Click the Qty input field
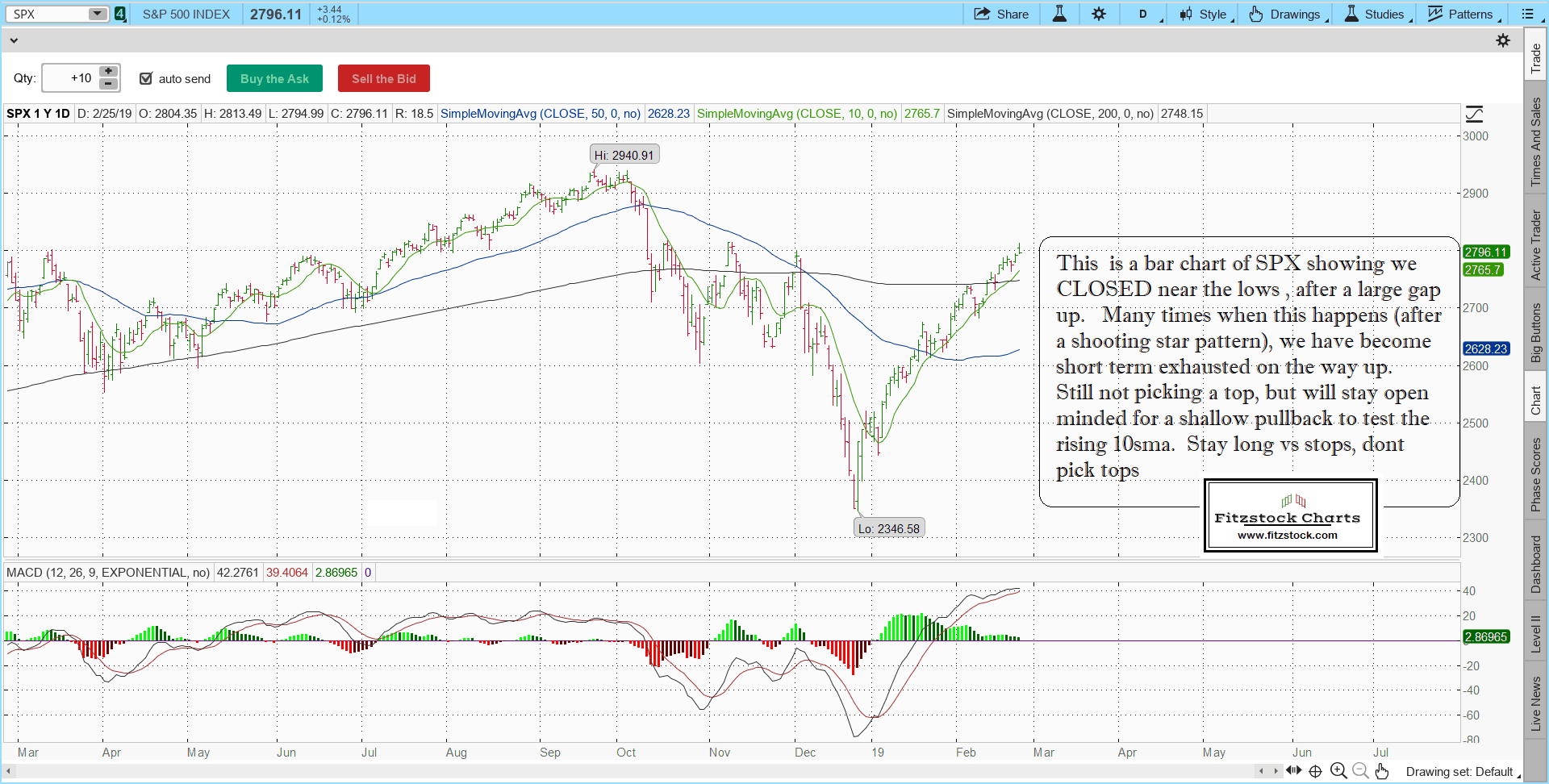The height and width of the screenshot is (784, 1549). click(69, 78)
